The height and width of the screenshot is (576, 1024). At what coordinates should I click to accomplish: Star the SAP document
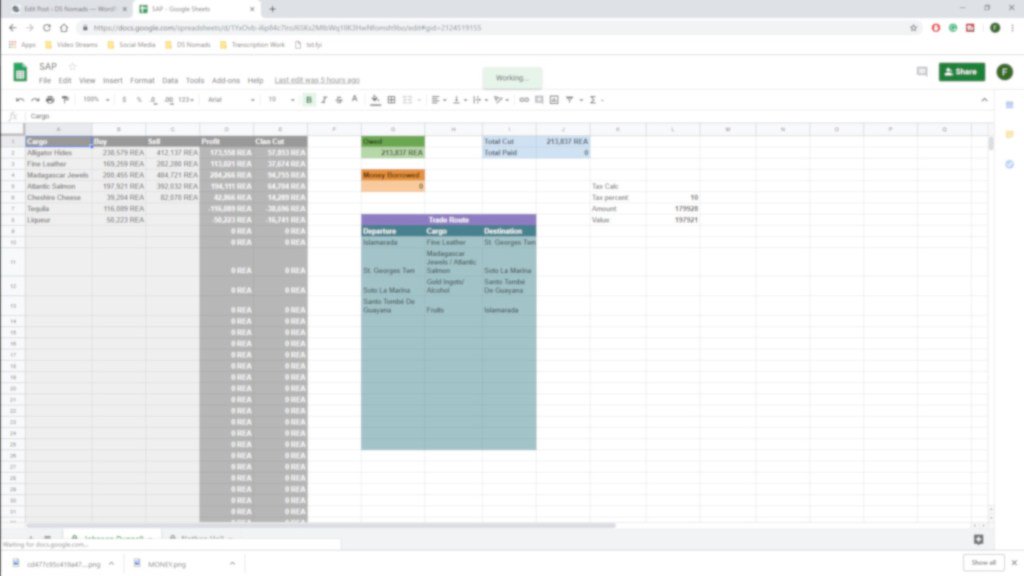(x=72, y=67)
